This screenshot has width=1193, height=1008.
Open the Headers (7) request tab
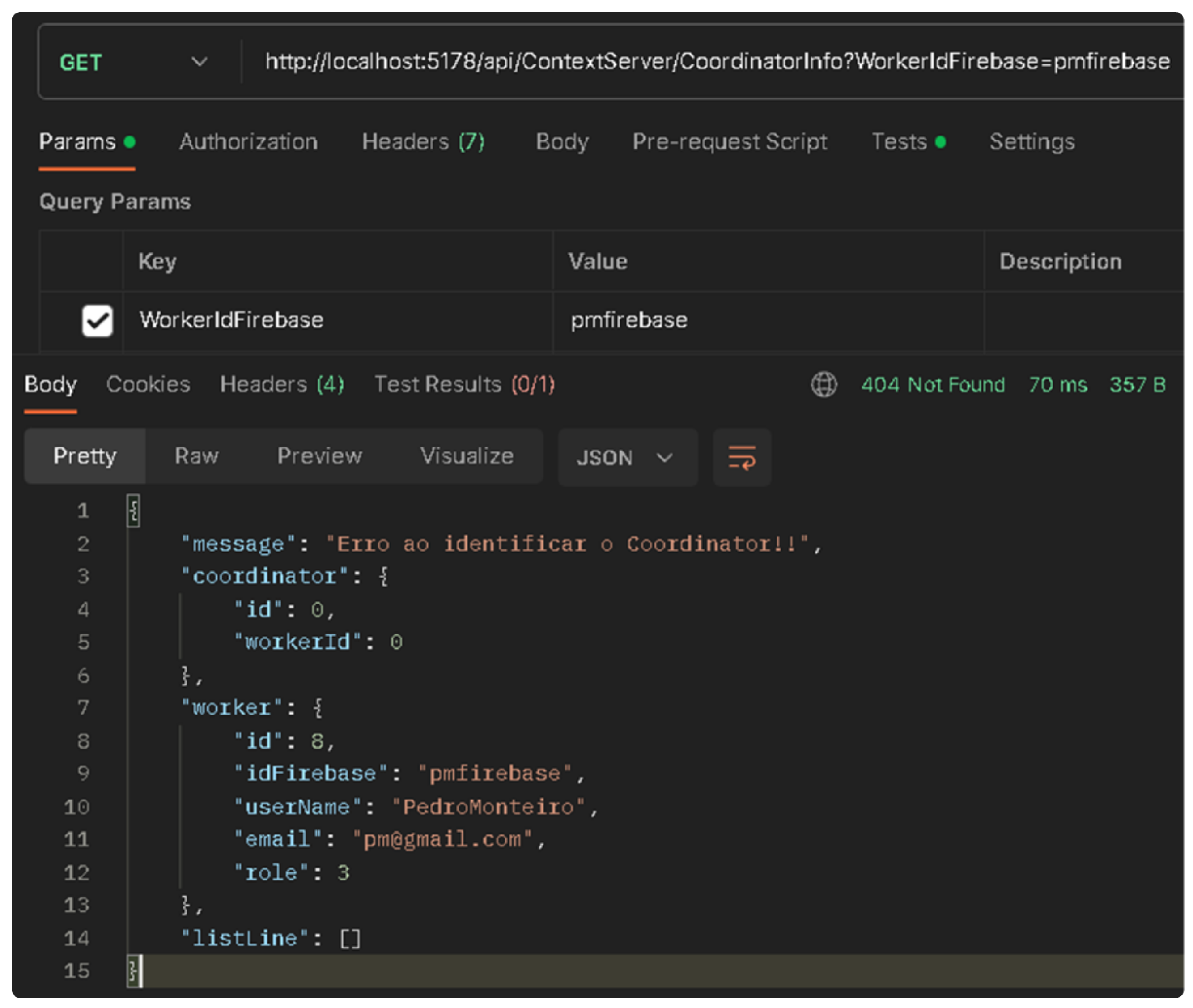coord(423,142)
